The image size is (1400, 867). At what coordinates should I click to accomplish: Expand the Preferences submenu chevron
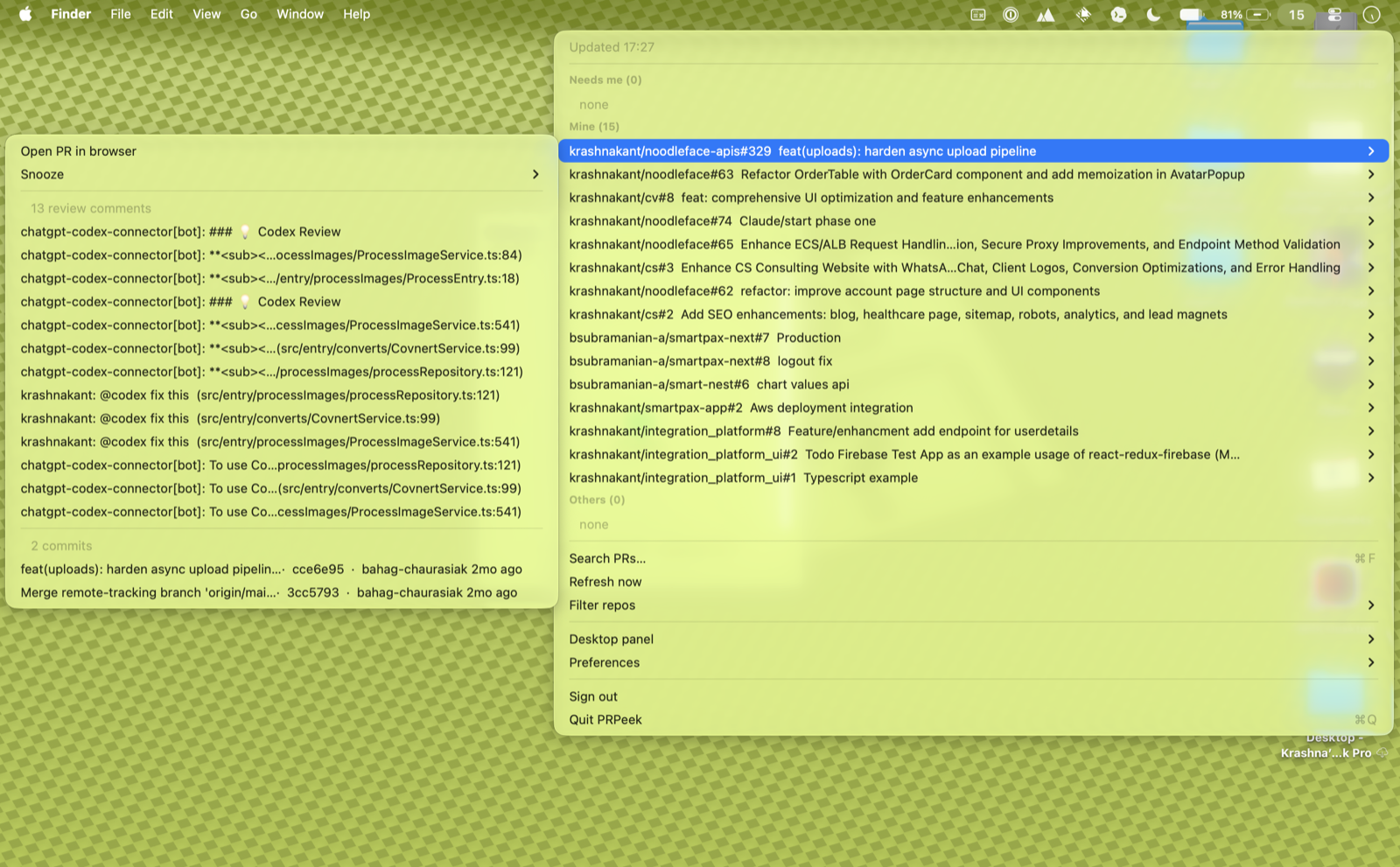pos(1371,662)
